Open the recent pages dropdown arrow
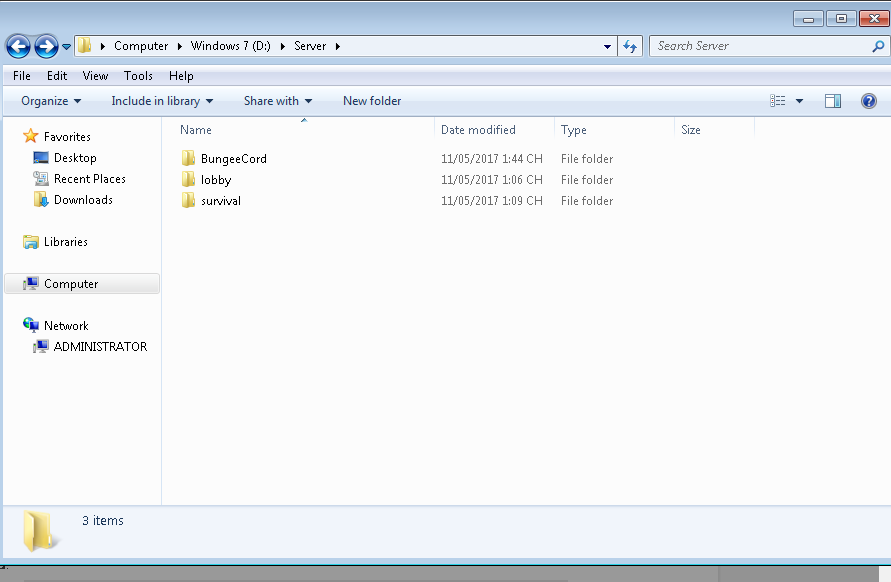 [66, 47]
